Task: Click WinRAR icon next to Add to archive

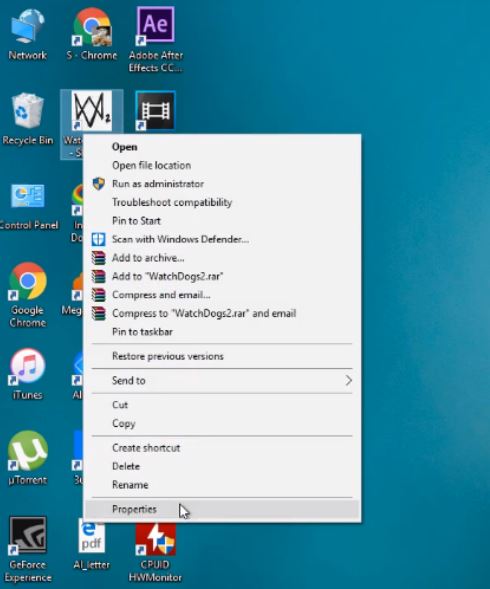Action: pyautogui.click(x=98, y=258)
